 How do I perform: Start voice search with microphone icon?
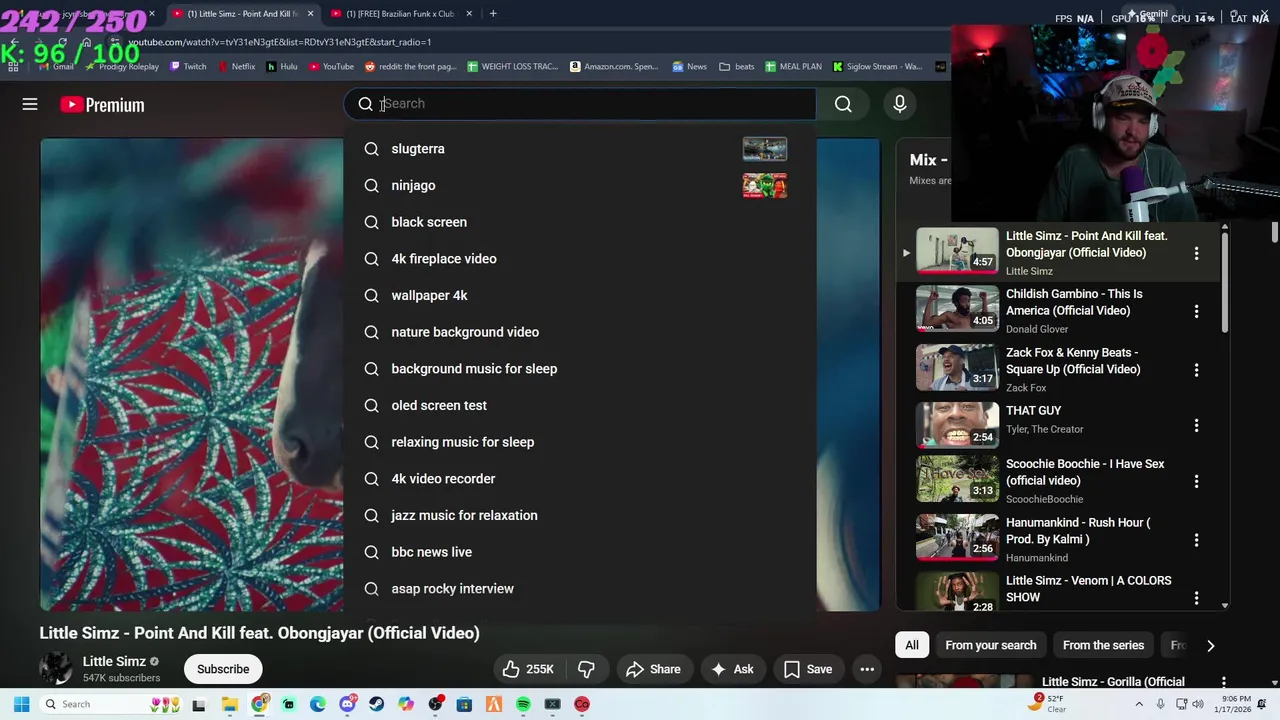(x=900, y=104)
